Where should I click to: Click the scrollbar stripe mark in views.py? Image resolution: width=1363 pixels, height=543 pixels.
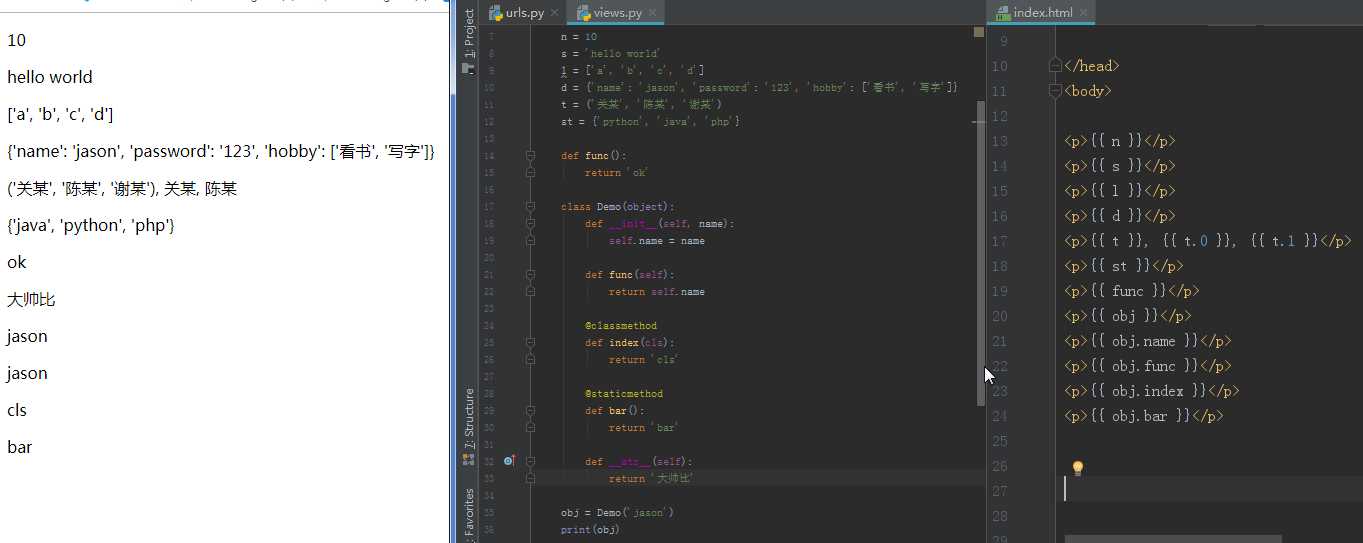pyautogui.click(x=979, y=122)
